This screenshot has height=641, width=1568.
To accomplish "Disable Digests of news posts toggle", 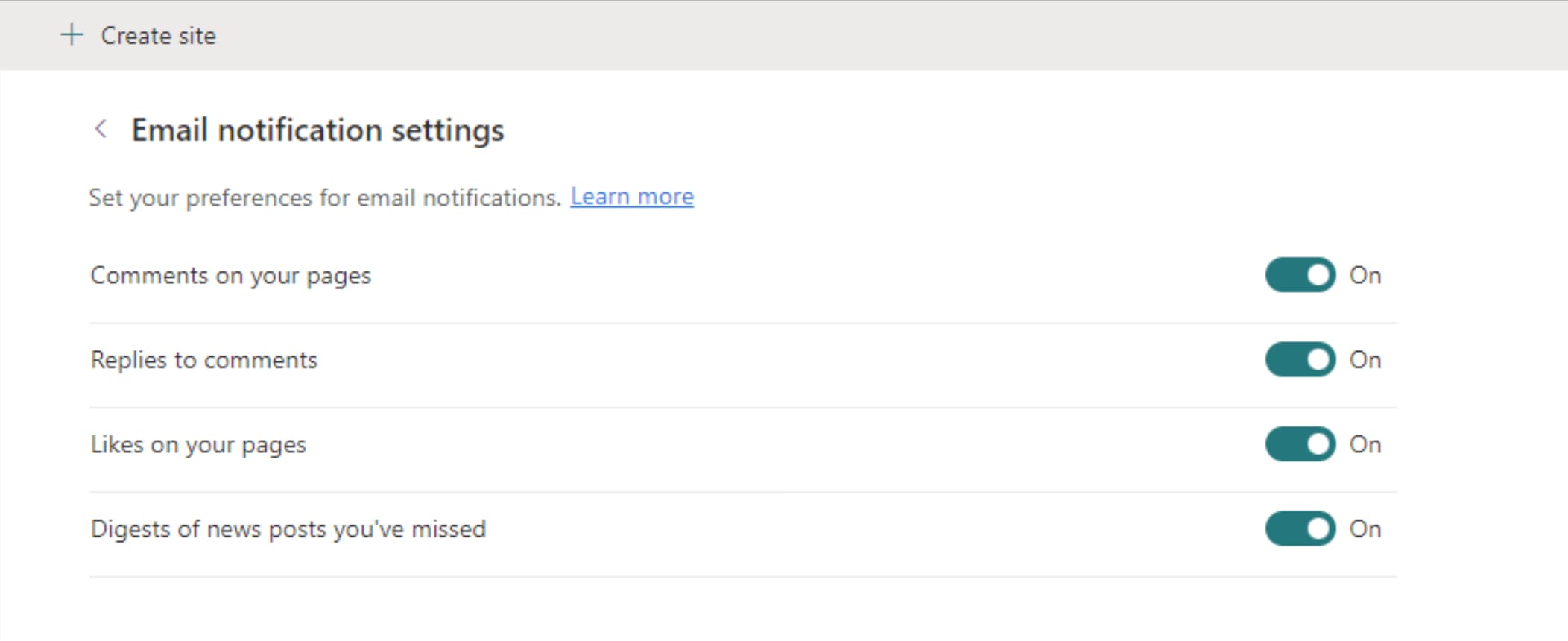I will [x=1300, y=528].
